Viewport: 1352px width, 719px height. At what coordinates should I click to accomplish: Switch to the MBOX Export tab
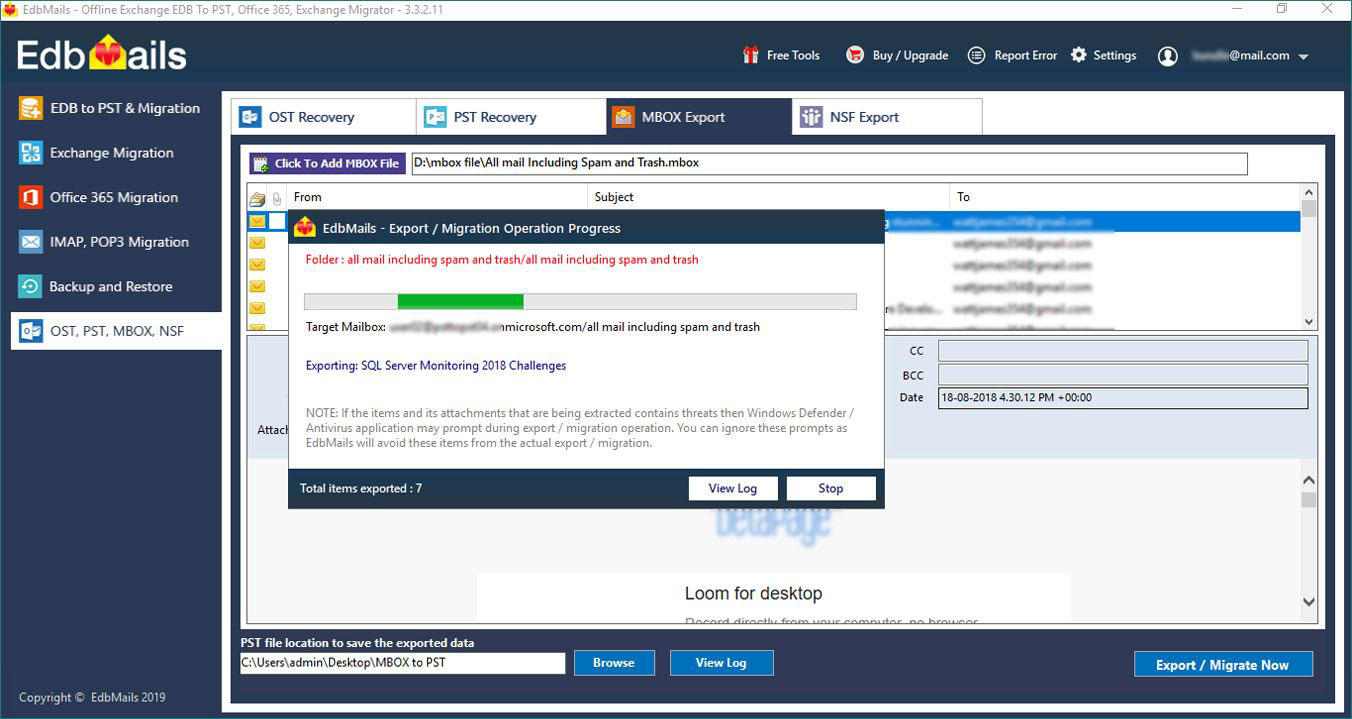tap(699, 117)
